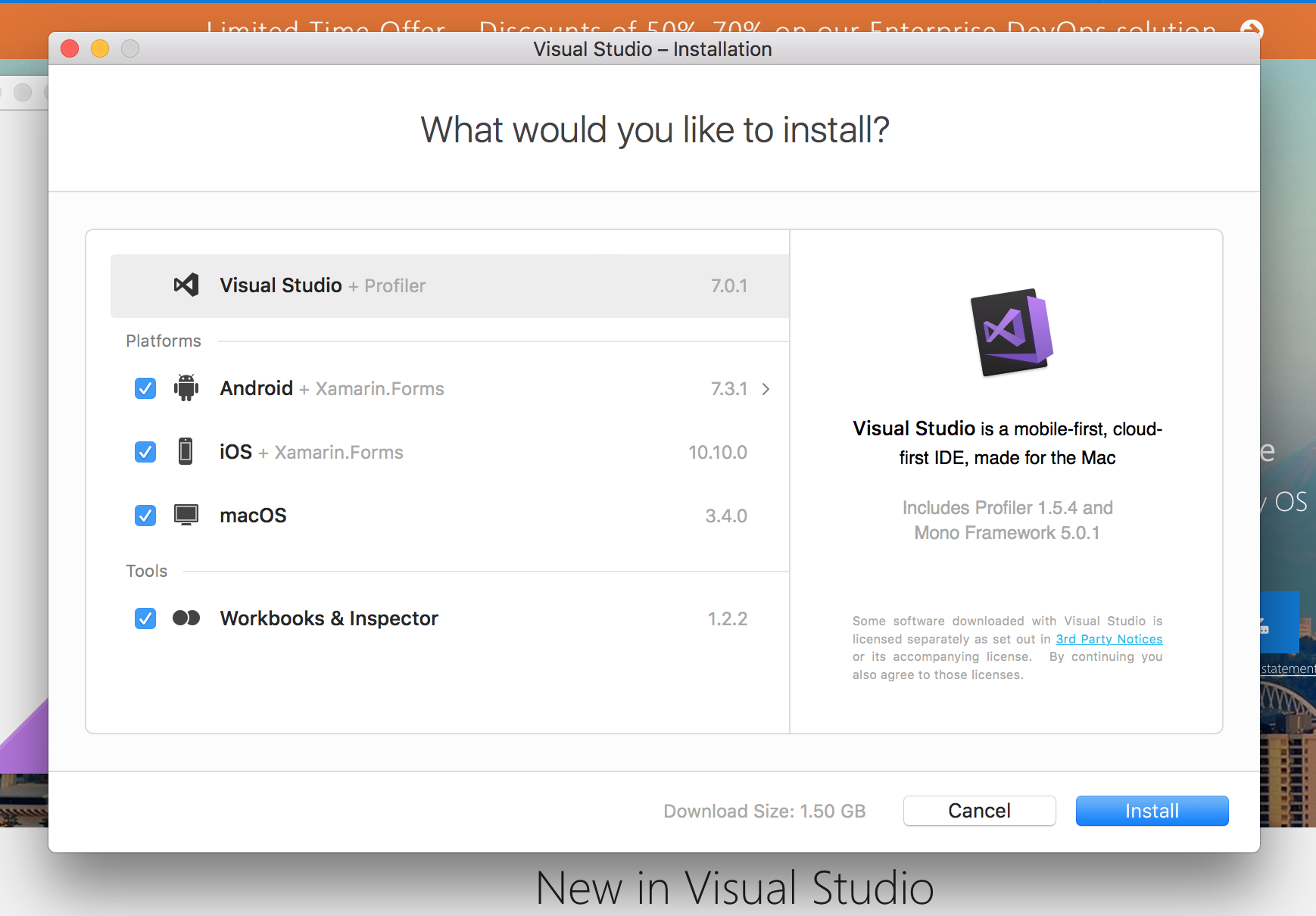
Task: Click the macOS version 3.4.0
Action: tap(726, 516)
